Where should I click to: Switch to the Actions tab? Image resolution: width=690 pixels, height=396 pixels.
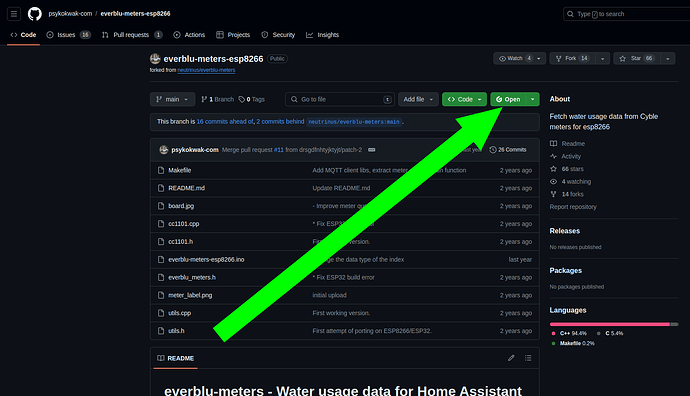pyautogui.click(x=189, y=35)
